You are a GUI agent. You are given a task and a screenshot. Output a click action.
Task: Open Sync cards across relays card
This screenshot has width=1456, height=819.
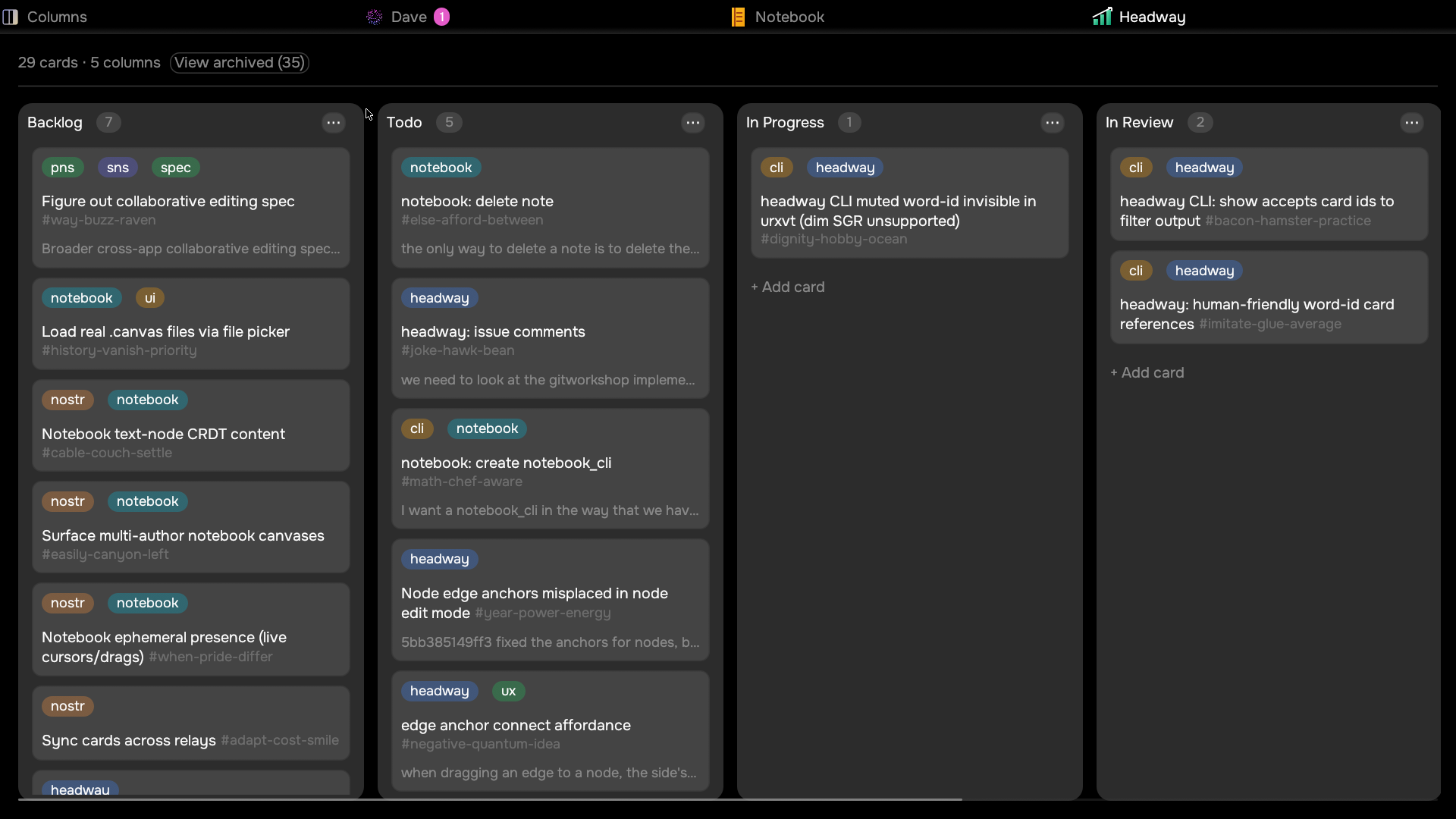tap(191, 723)
